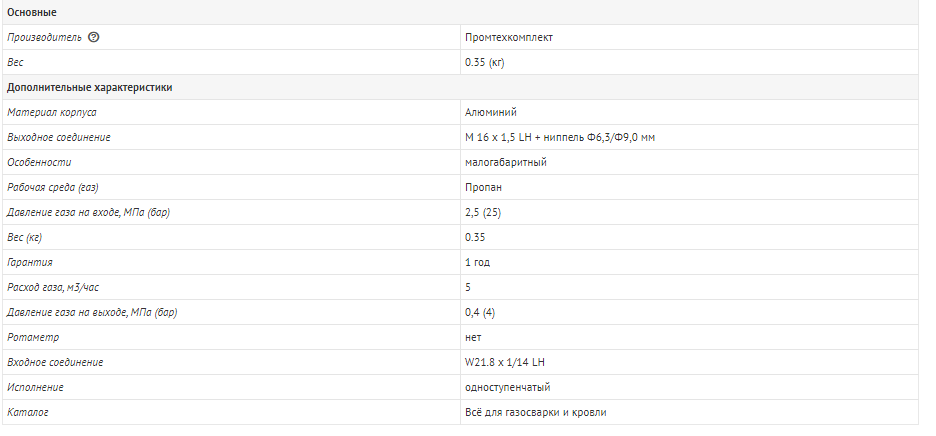
Task: Click the Гарантия row label
Action: click(x=30, y=262)
